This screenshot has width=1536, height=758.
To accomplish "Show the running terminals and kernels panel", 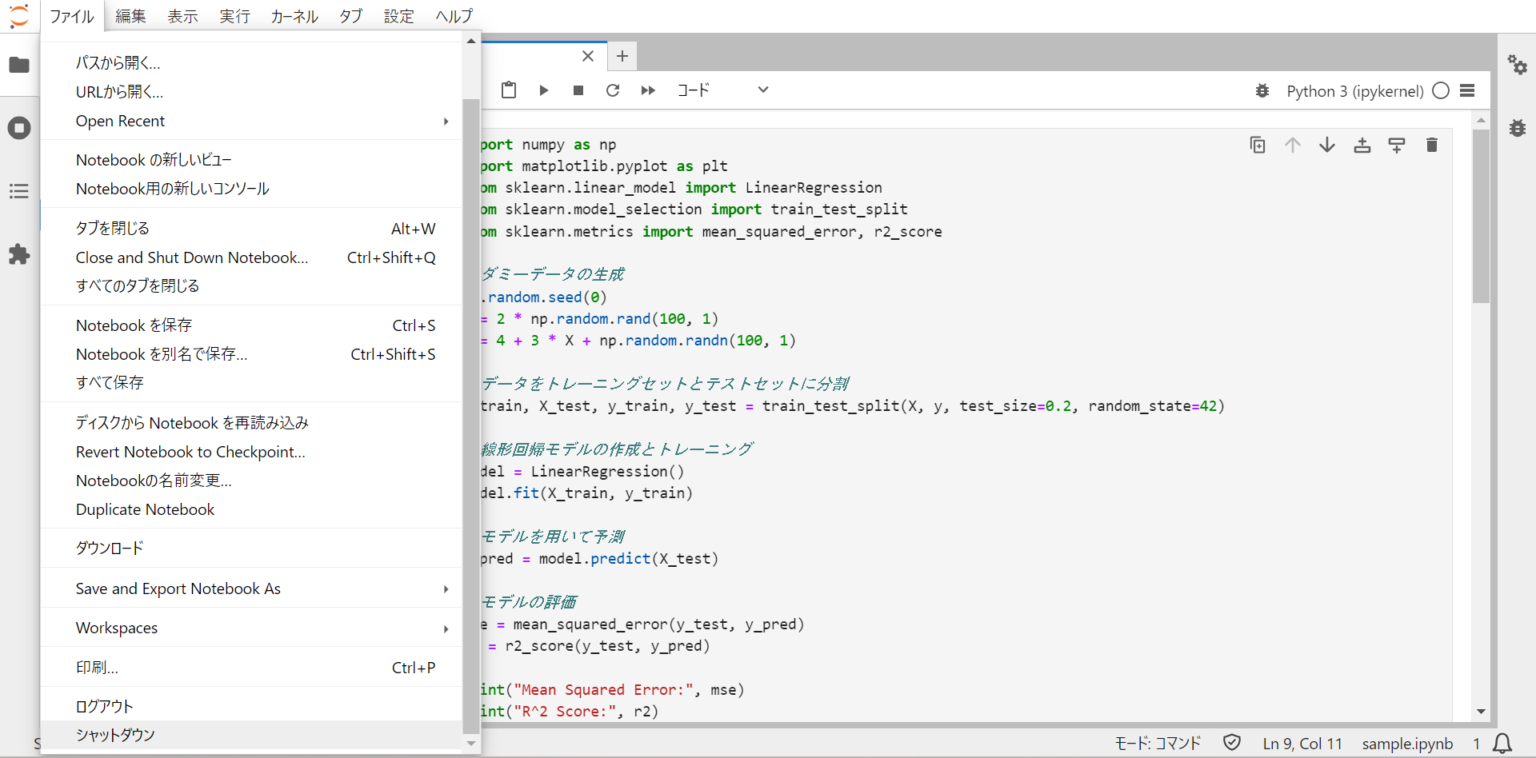I will tap(18, 127).
